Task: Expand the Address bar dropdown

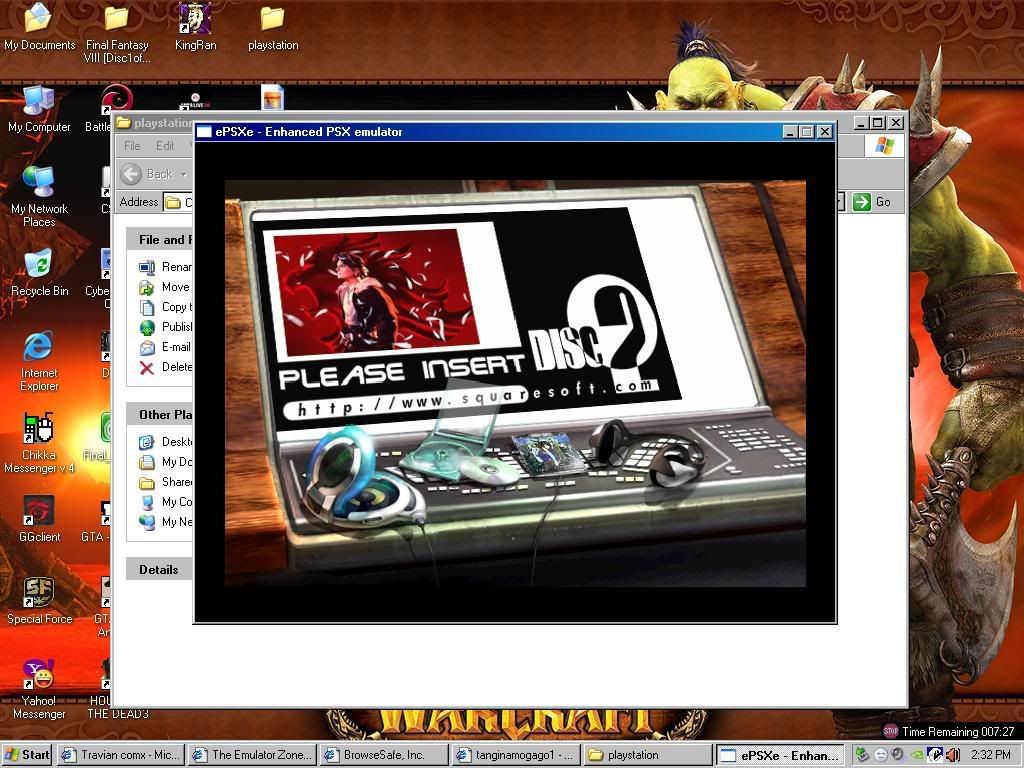Action: coord(841,202)
